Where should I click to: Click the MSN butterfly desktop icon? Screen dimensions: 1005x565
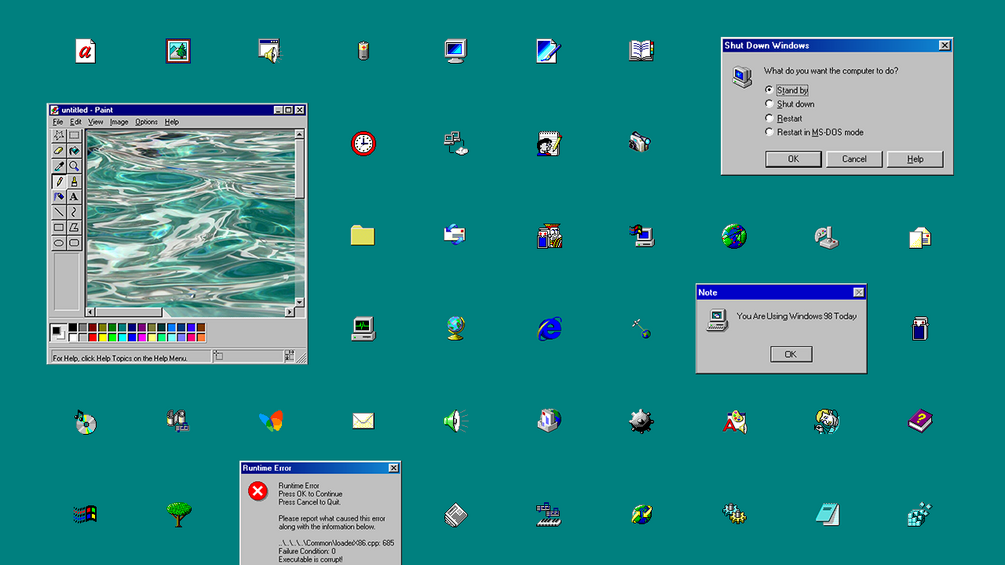point(271,421)
